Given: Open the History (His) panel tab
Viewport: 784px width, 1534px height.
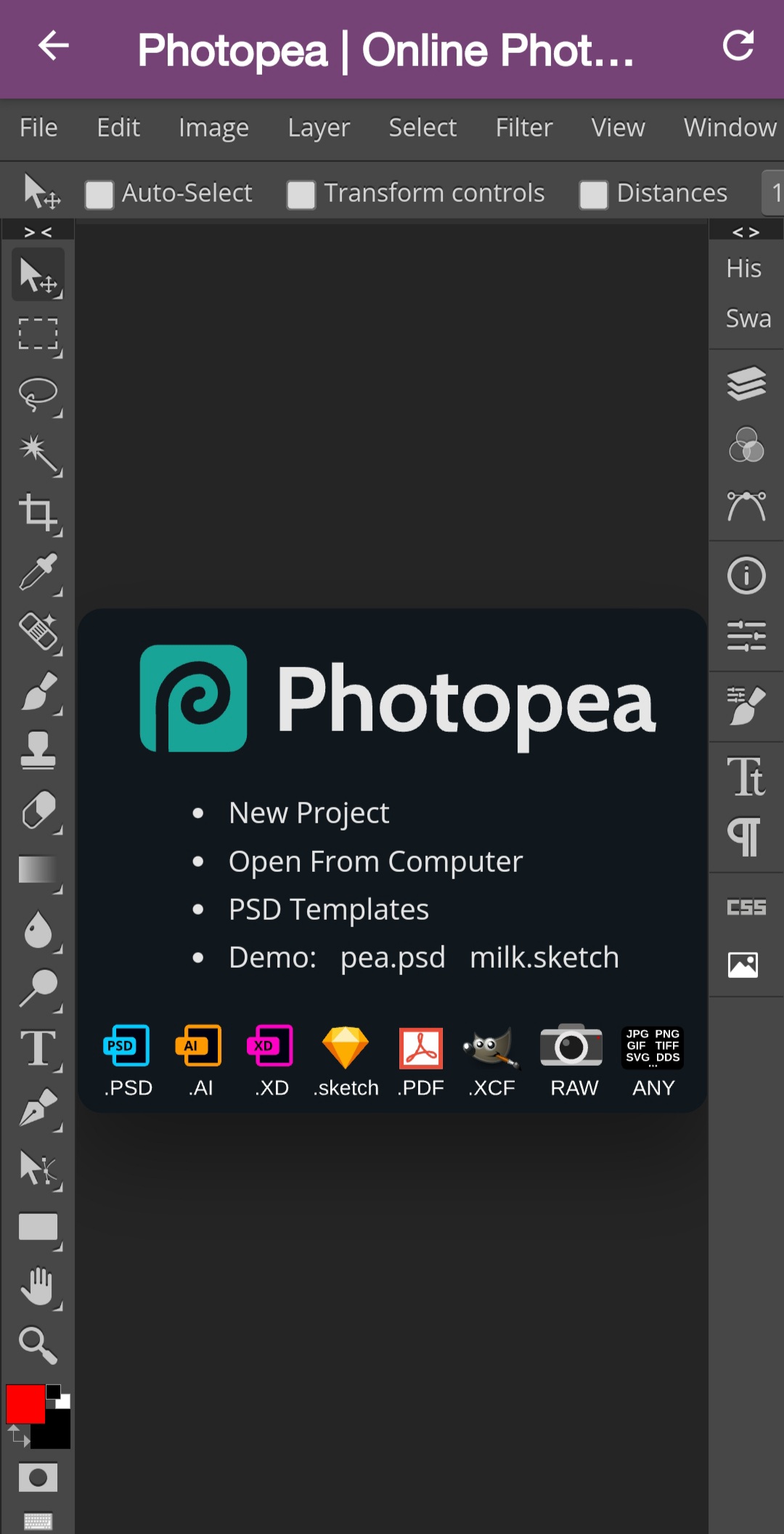Looking at the screenshot, I should coord(744,269).
